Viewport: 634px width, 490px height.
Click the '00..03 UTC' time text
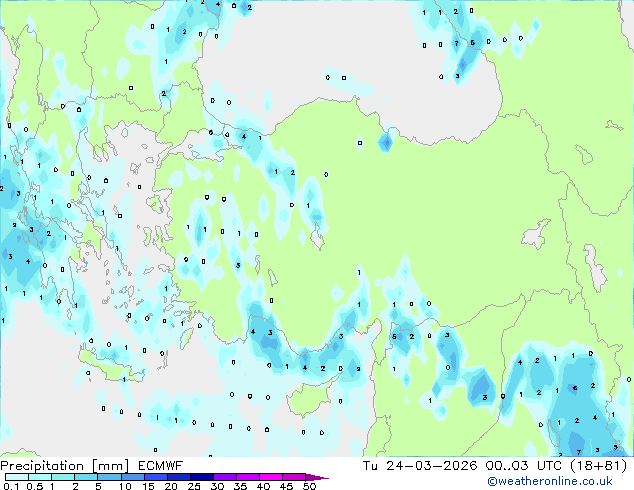[x=524, y=466]
